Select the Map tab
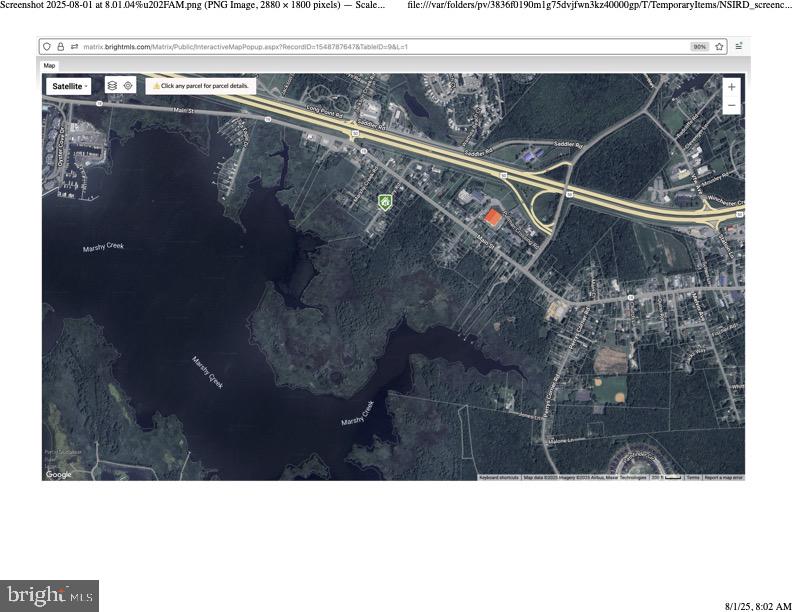This screenshot has height=612, width=792. [49, 66]
